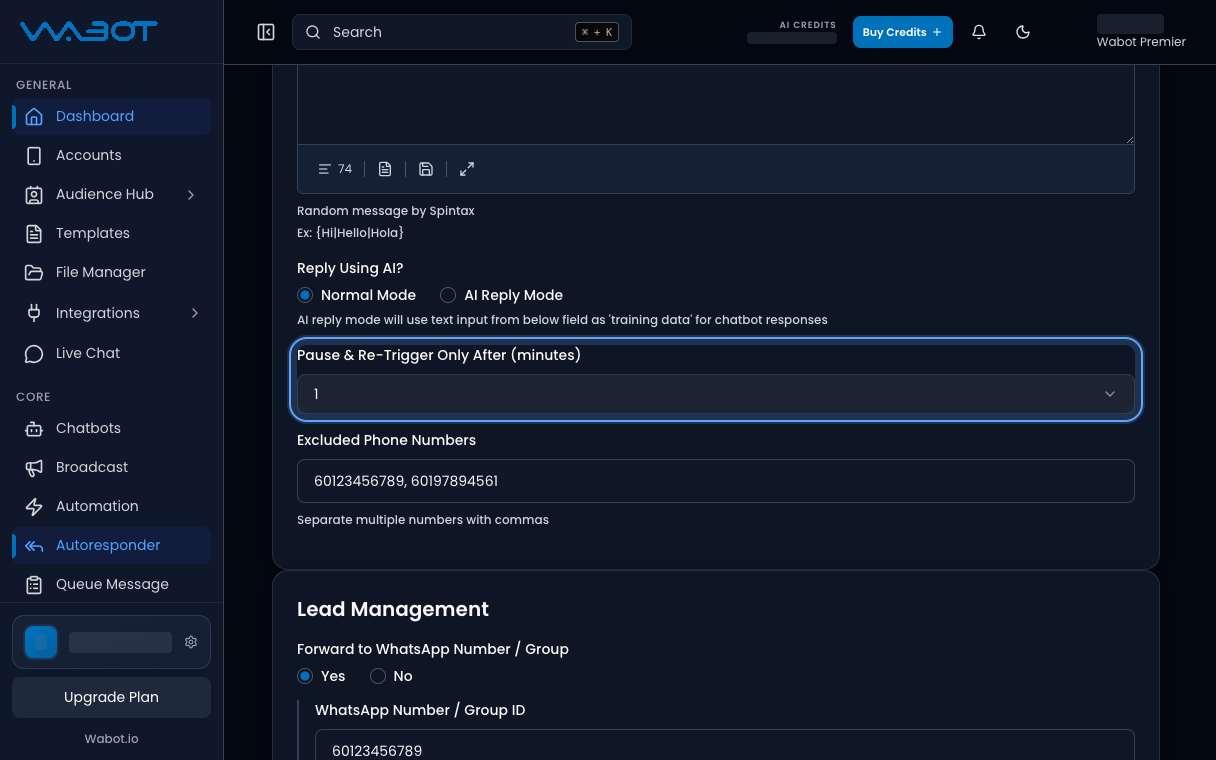
Task: Click the Templates document icon
Action: (x=34, y=233)
